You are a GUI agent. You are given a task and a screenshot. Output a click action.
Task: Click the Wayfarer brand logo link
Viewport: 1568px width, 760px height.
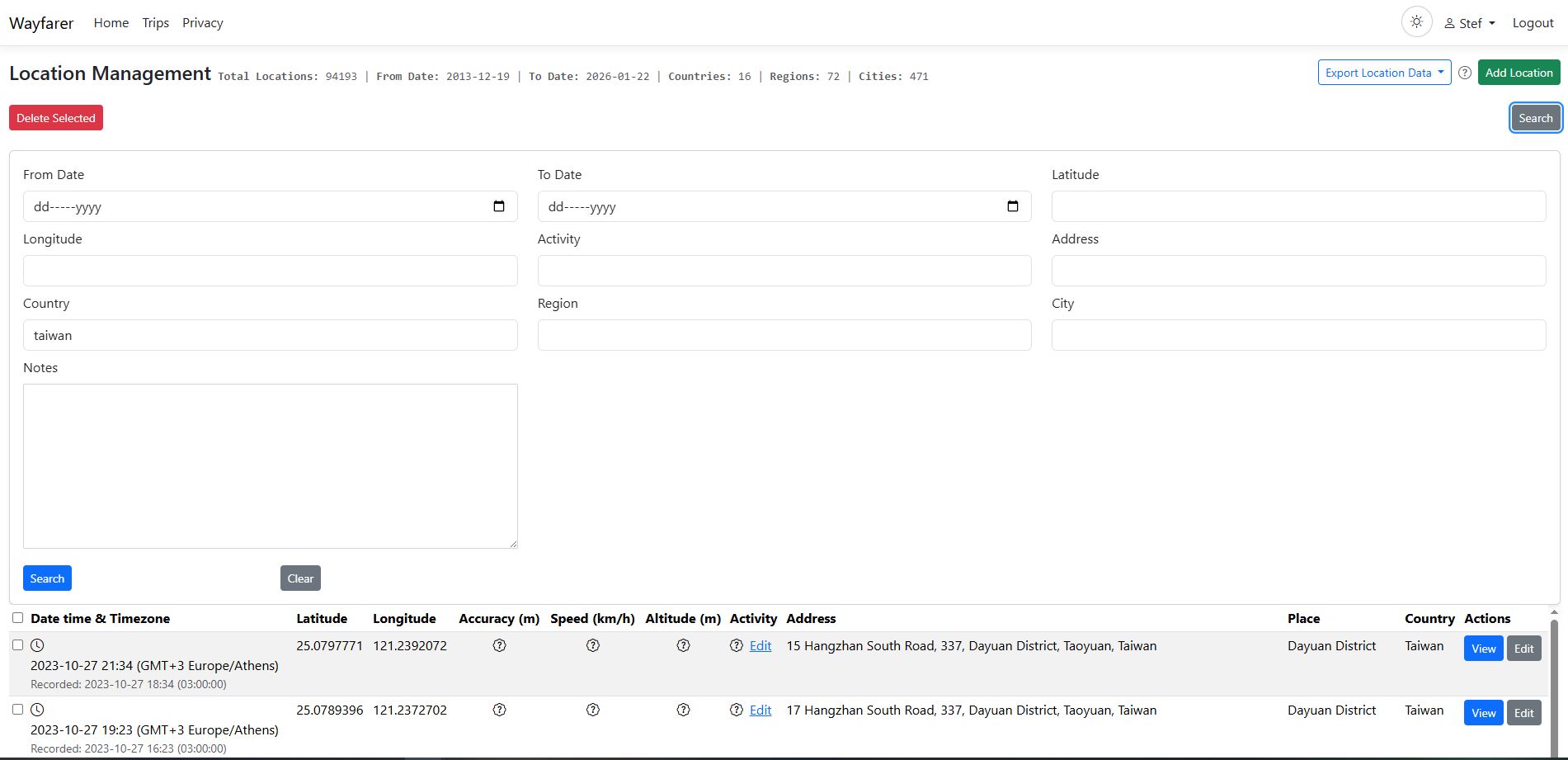point(41,23)
